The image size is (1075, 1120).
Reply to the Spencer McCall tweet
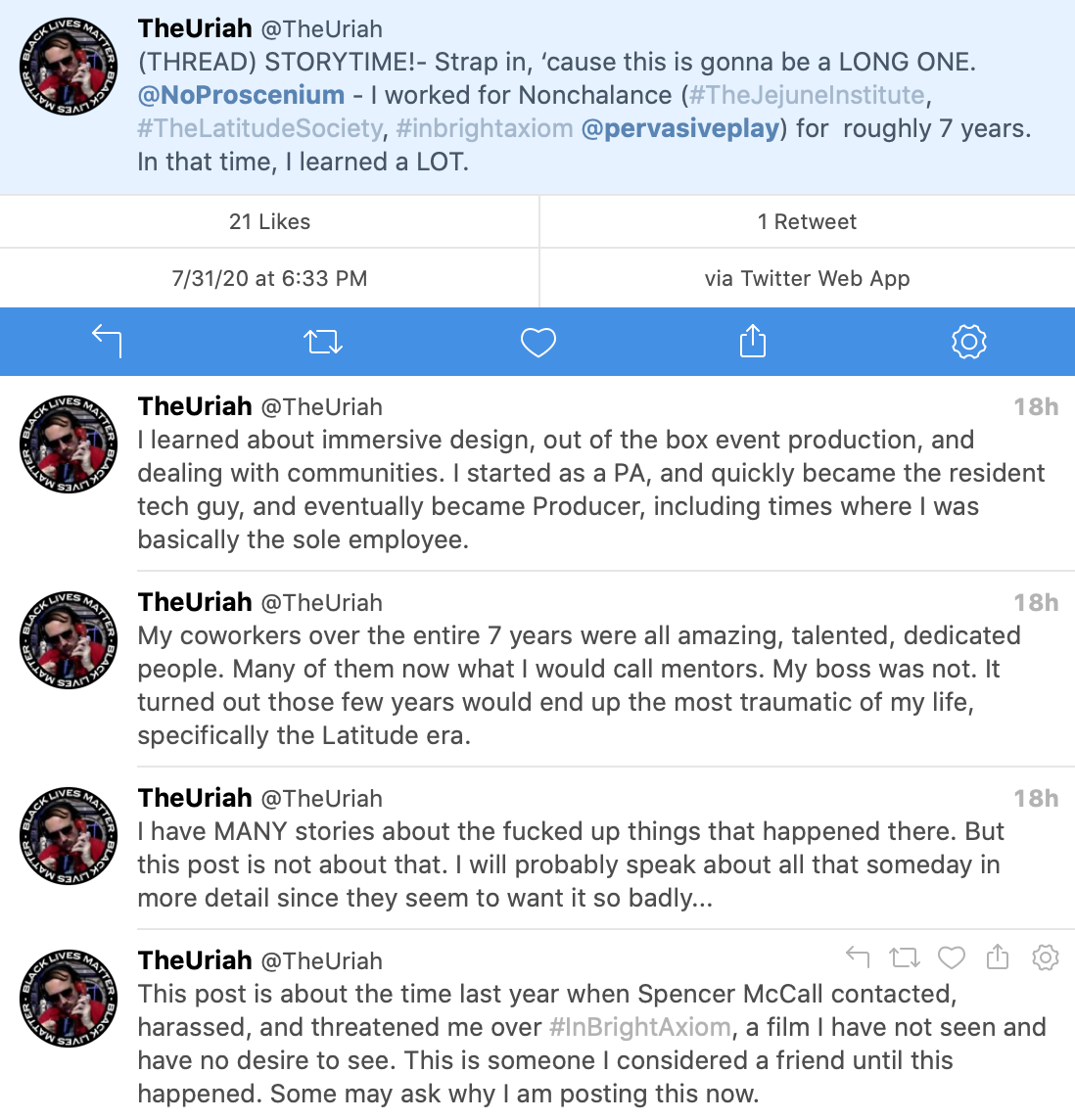tap(858, 957)
